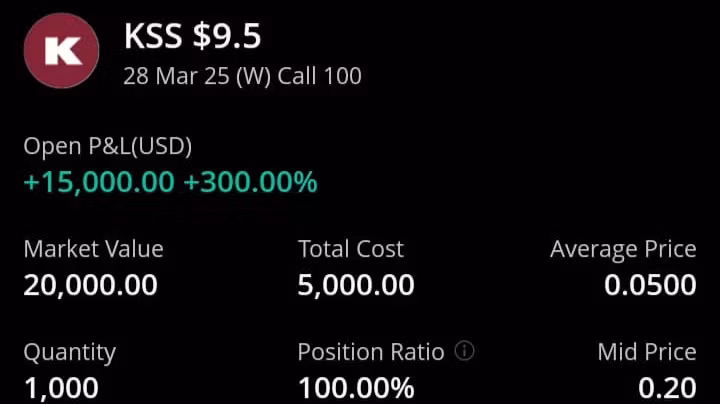Tap the Open P&L(USD) label
The image size is (720, 404).
[x=108, y=146]
